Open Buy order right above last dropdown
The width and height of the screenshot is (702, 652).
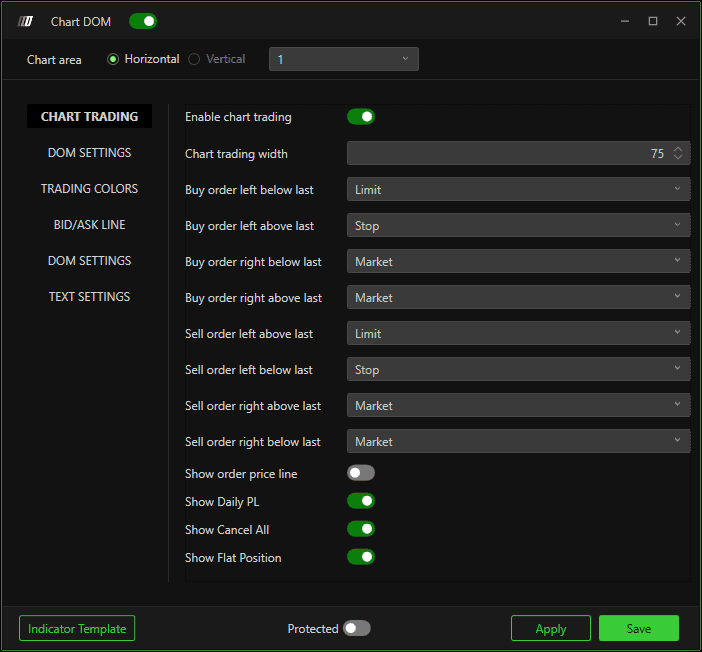click(518, 297)
